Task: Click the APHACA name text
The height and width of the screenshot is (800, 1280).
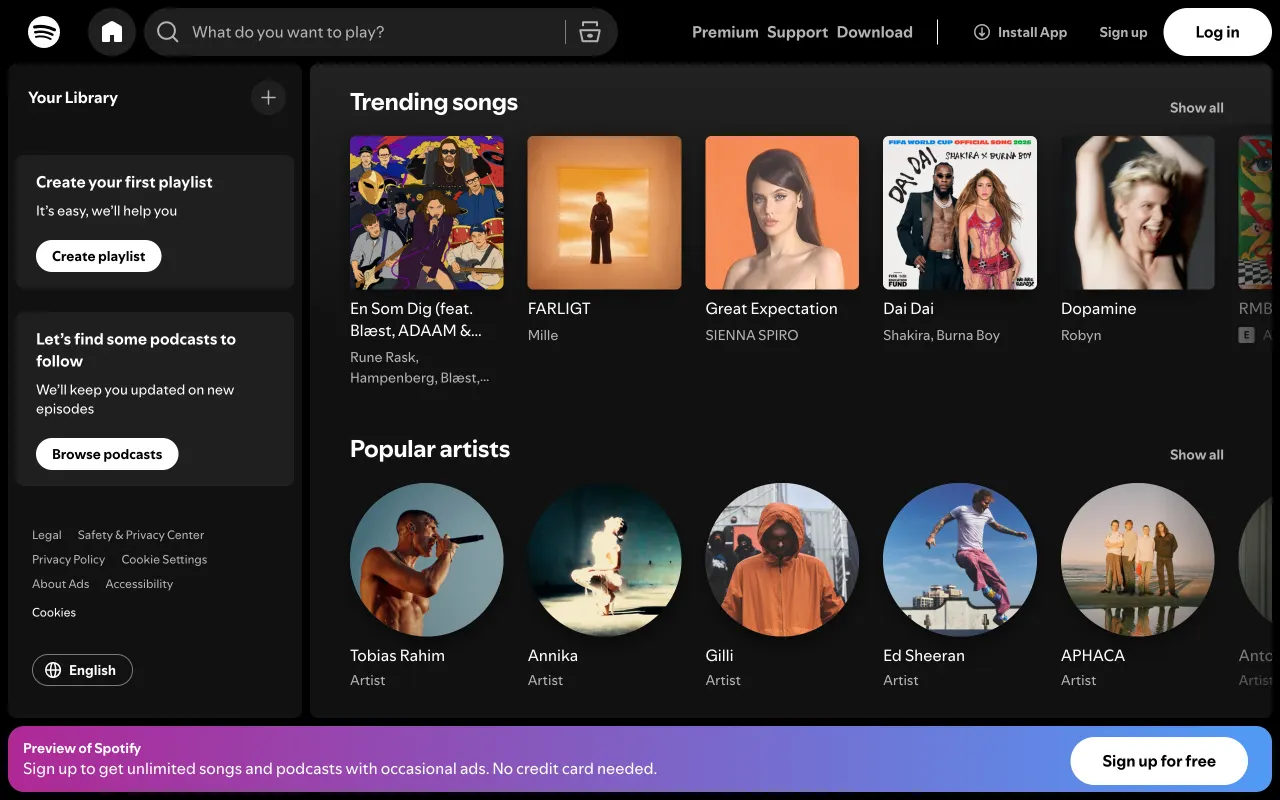Action: pos(1093,656)
